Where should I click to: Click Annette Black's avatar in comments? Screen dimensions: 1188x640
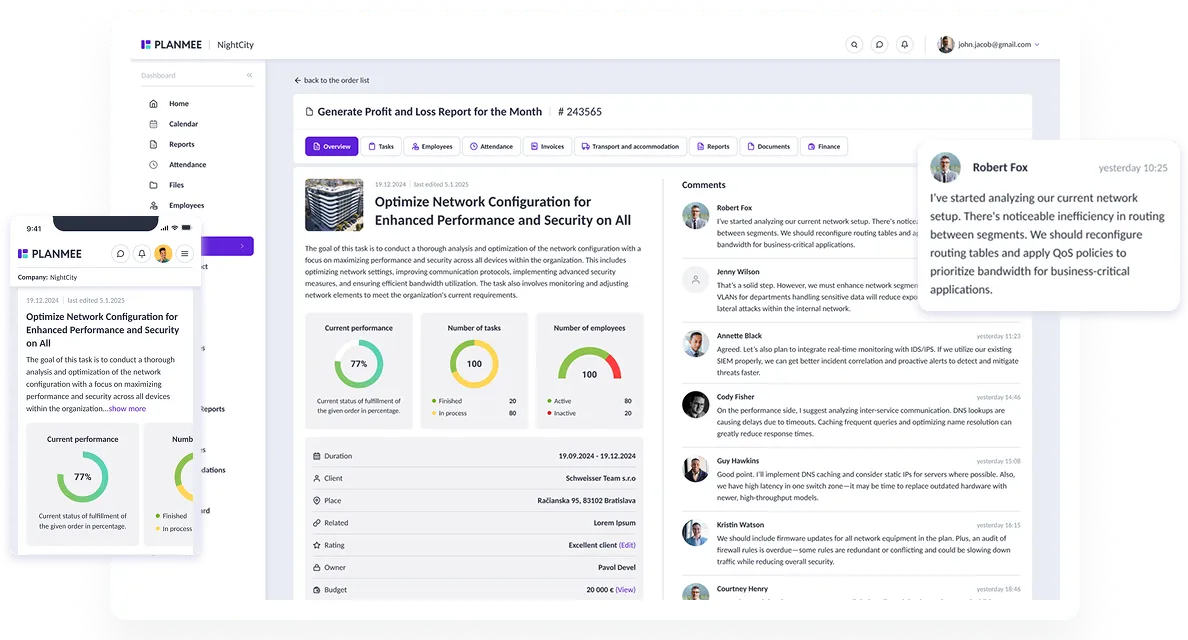(x=696, y=344)
